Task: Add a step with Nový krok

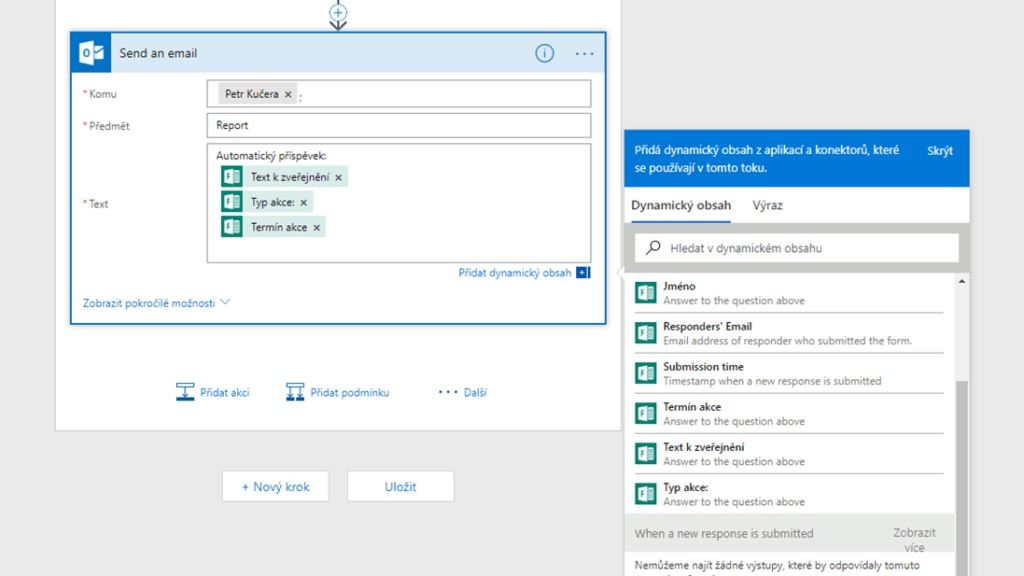Action: click(x=276, y=487)
